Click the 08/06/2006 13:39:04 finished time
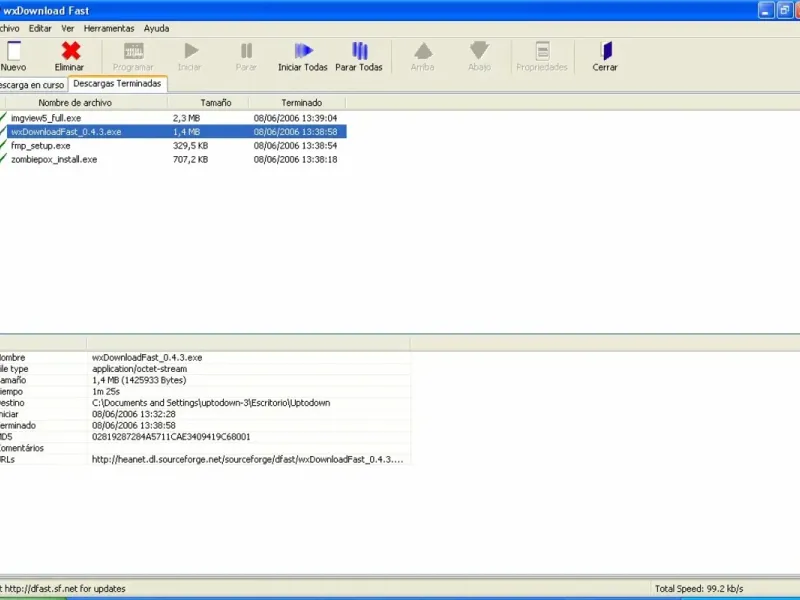 (295, 118)
